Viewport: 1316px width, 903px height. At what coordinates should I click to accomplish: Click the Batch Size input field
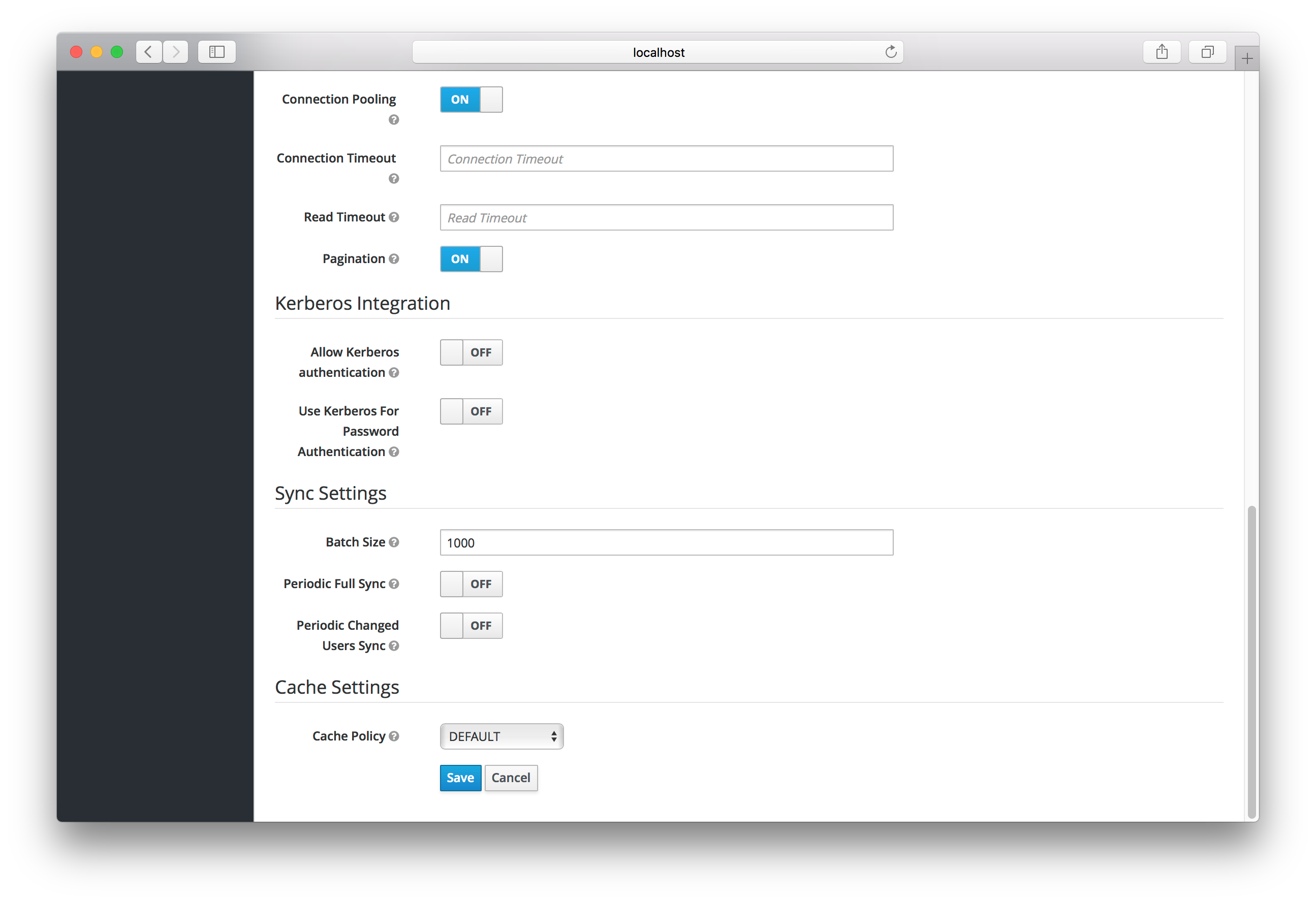666,541
